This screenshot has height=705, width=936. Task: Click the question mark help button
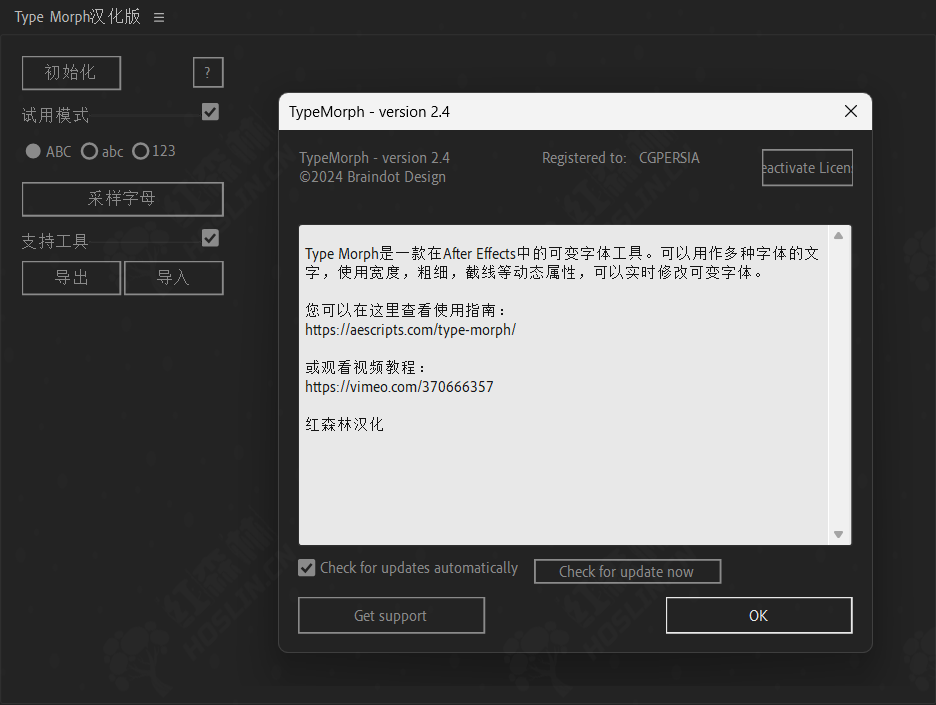point(208,72)
